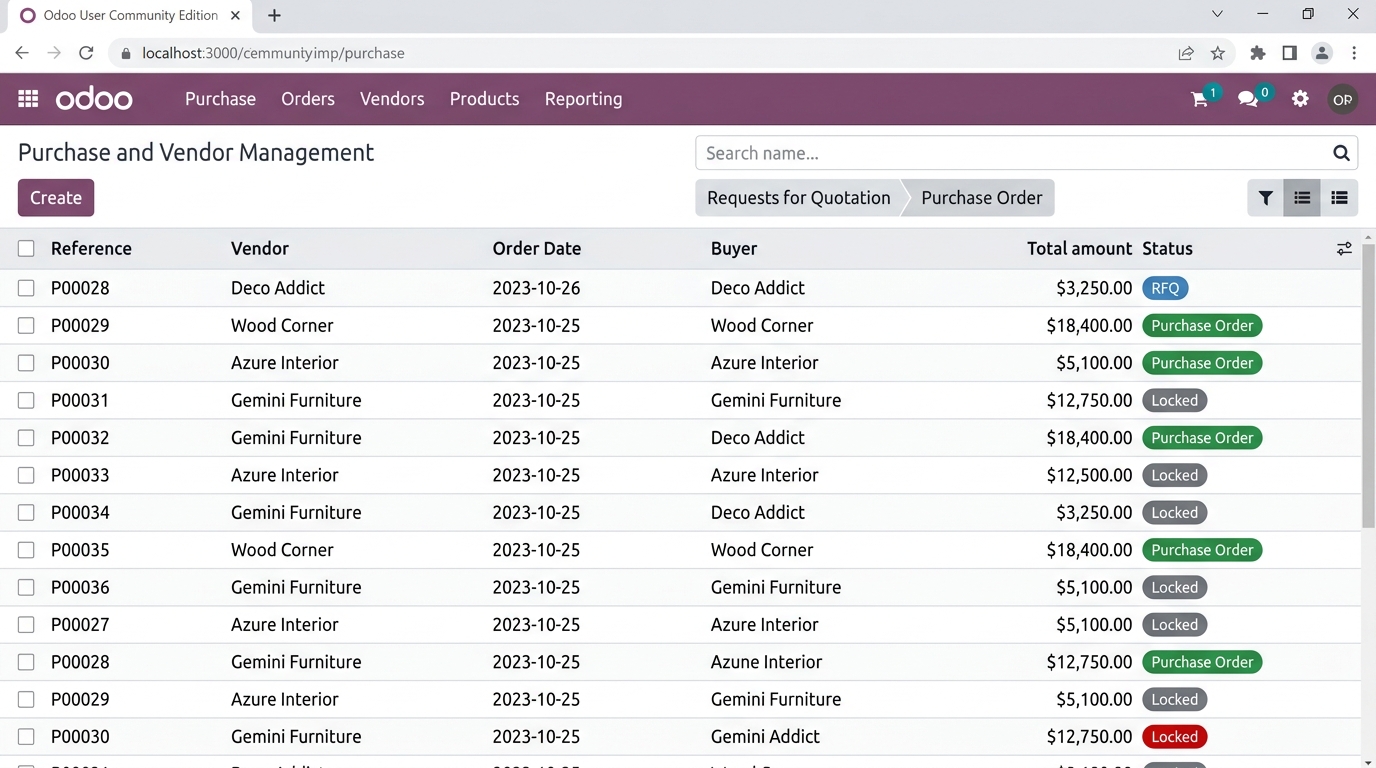
Task: Sort by the Reference column header
Action: [x=91, y=249]
